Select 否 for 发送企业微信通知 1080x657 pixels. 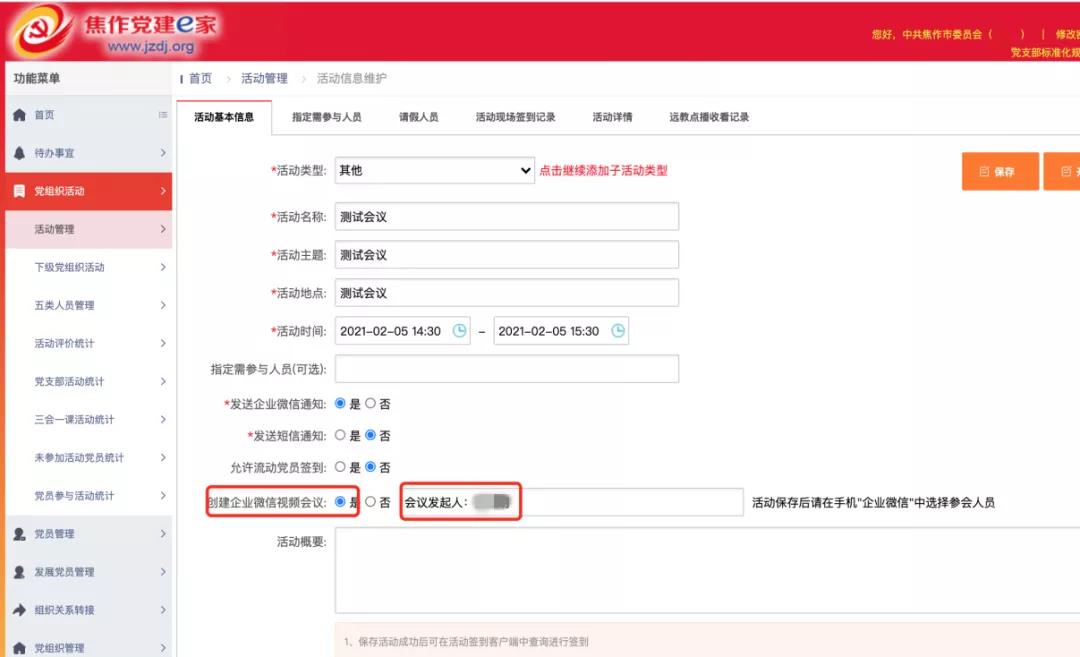(x=371, y=404)
